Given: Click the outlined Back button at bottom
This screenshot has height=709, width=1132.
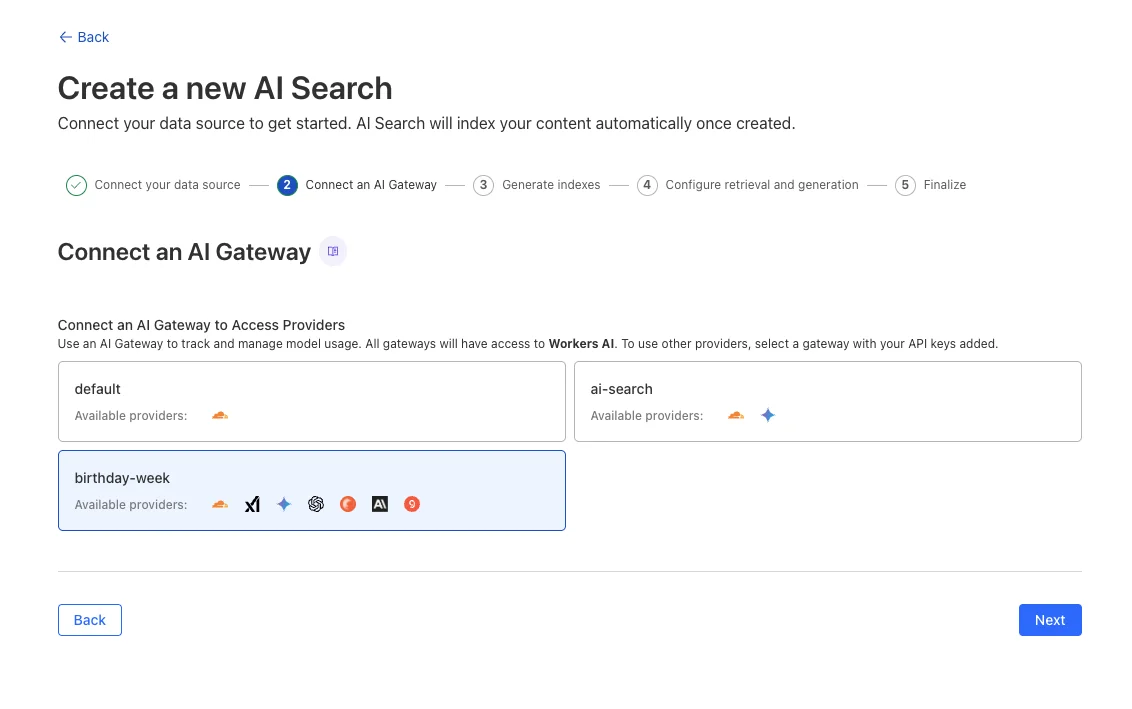Looking at the screenshot, I should (90, 620).
